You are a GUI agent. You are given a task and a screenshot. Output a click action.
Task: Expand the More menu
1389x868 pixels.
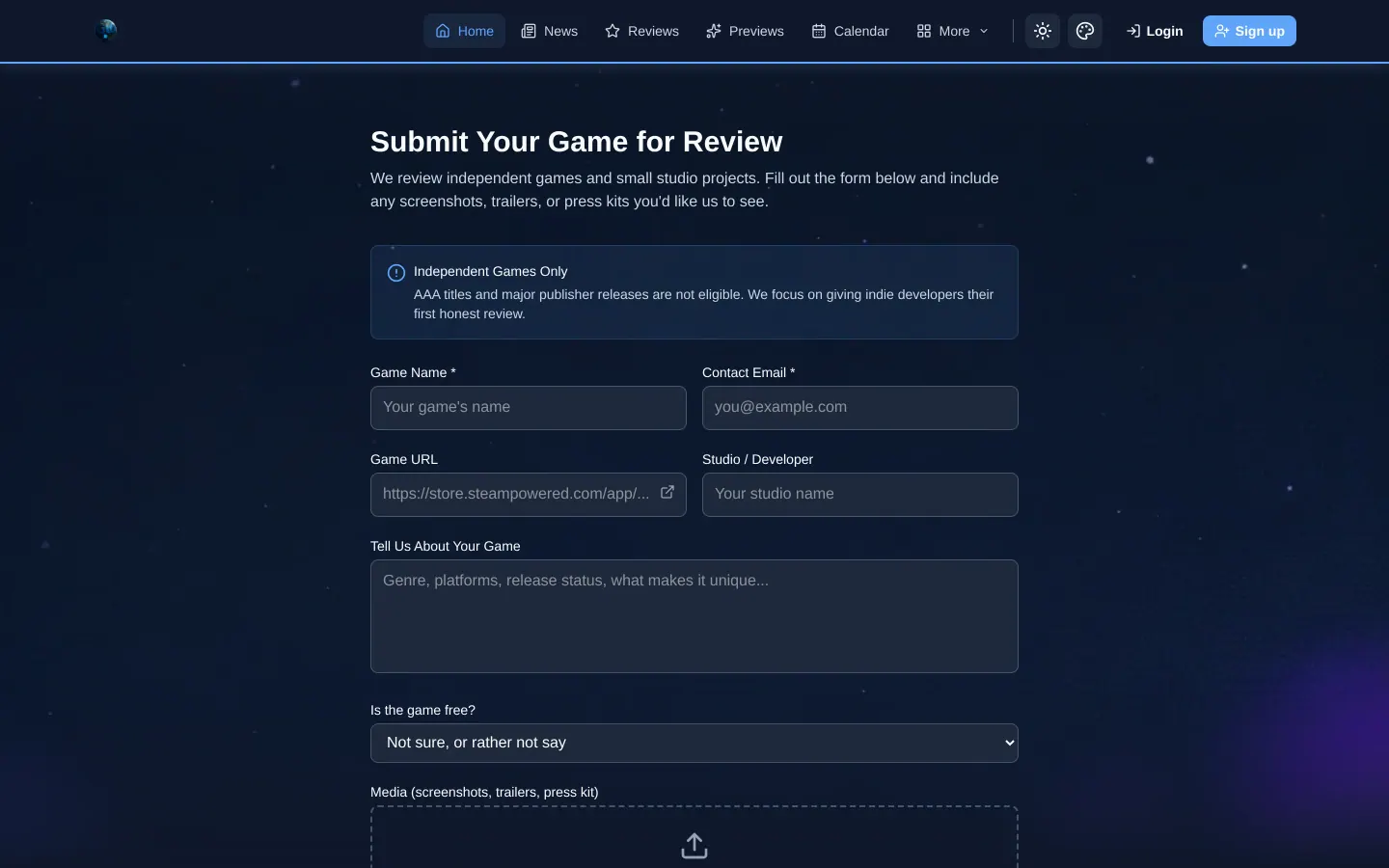[952, 31]
